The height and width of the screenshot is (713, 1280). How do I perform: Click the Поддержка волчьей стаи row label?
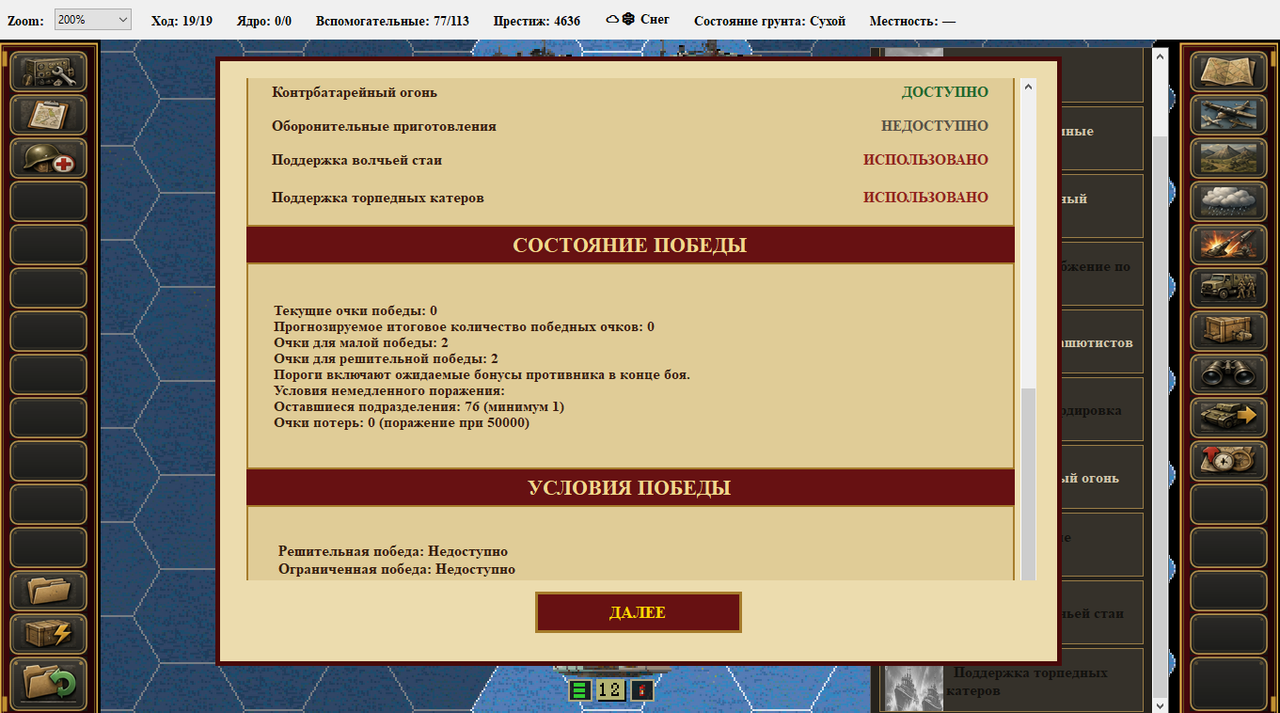pyautogui.click(x=357, y=160)
